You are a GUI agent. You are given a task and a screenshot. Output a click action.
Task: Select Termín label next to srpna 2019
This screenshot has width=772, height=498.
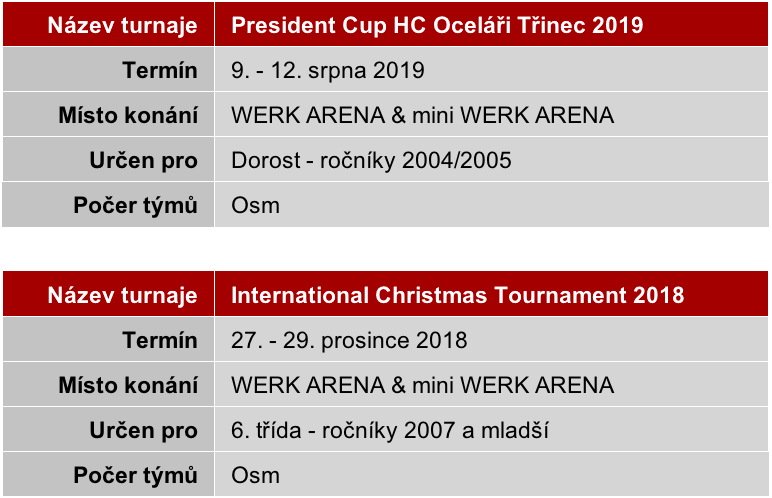tap(160, 70)
